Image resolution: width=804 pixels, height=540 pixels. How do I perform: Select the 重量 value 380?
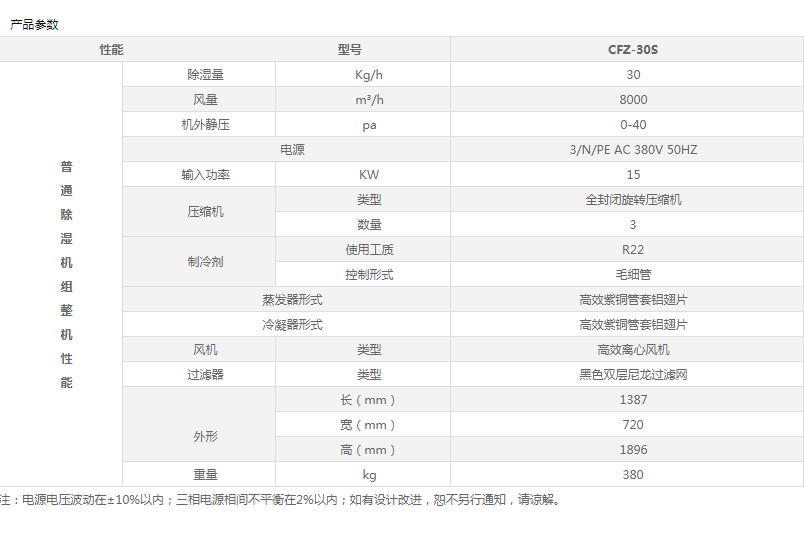coord(633,475)
